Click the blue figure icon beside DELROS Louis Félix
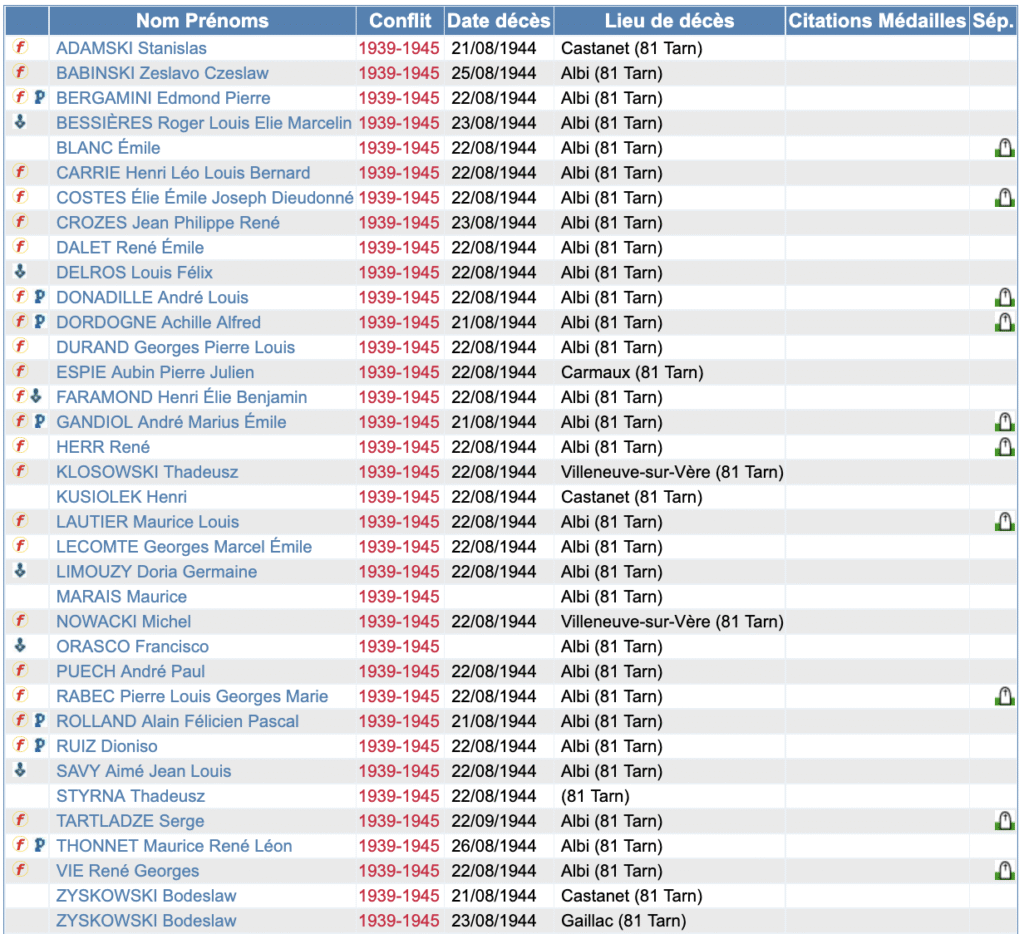The width and height of the screenshot is (1024, 934). click(20, 271)
